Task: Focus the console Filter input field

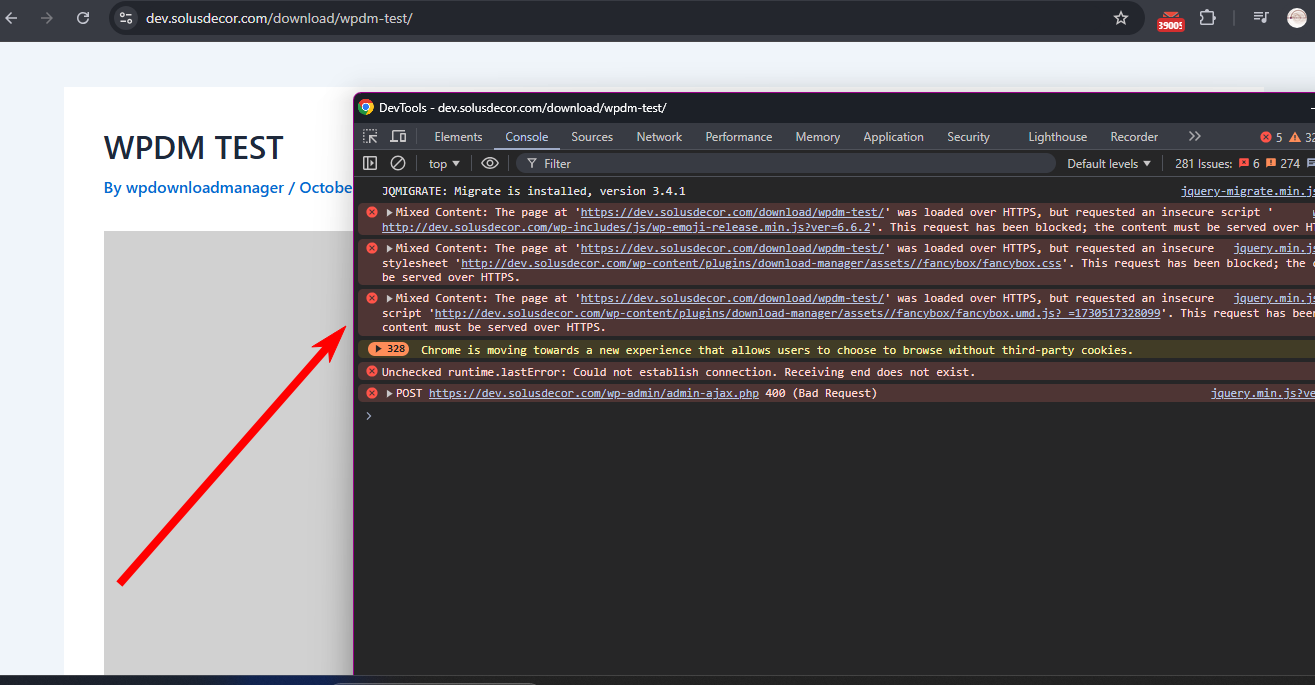Action: pos(785,163)
